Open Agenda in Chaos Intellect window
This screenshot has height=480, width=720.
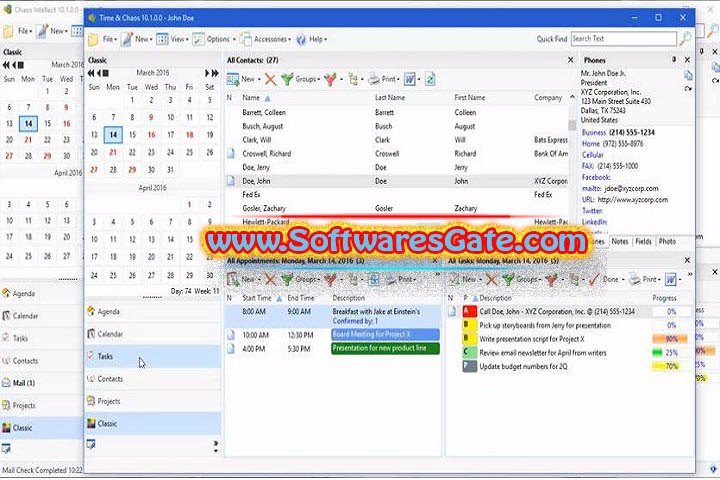(x=41, y=294)
